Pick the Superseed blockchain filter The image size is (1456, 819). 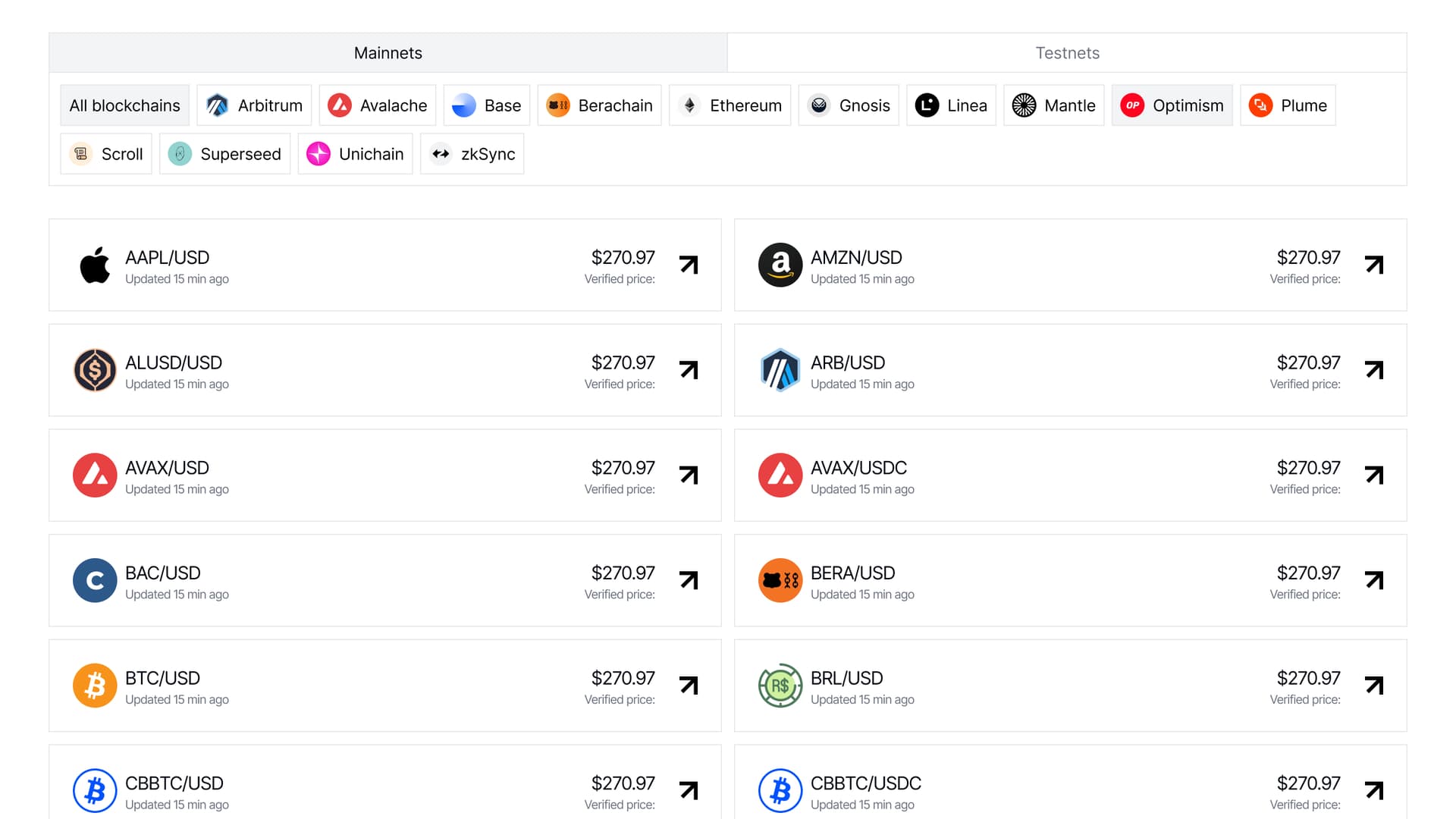tap(225, 154)
